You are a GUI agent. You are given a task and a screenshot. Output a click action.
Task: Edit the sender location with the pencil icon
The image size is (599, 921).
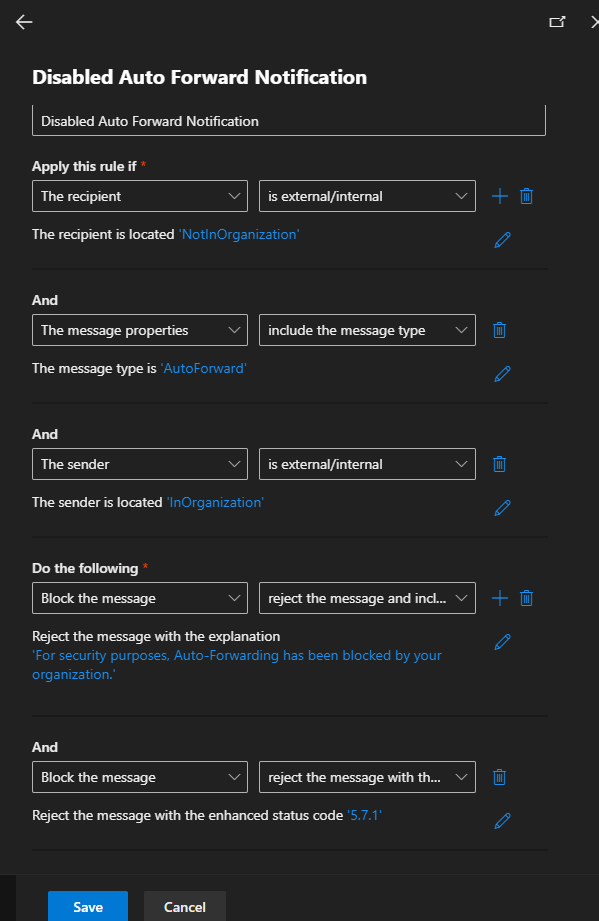click(503, 508)
